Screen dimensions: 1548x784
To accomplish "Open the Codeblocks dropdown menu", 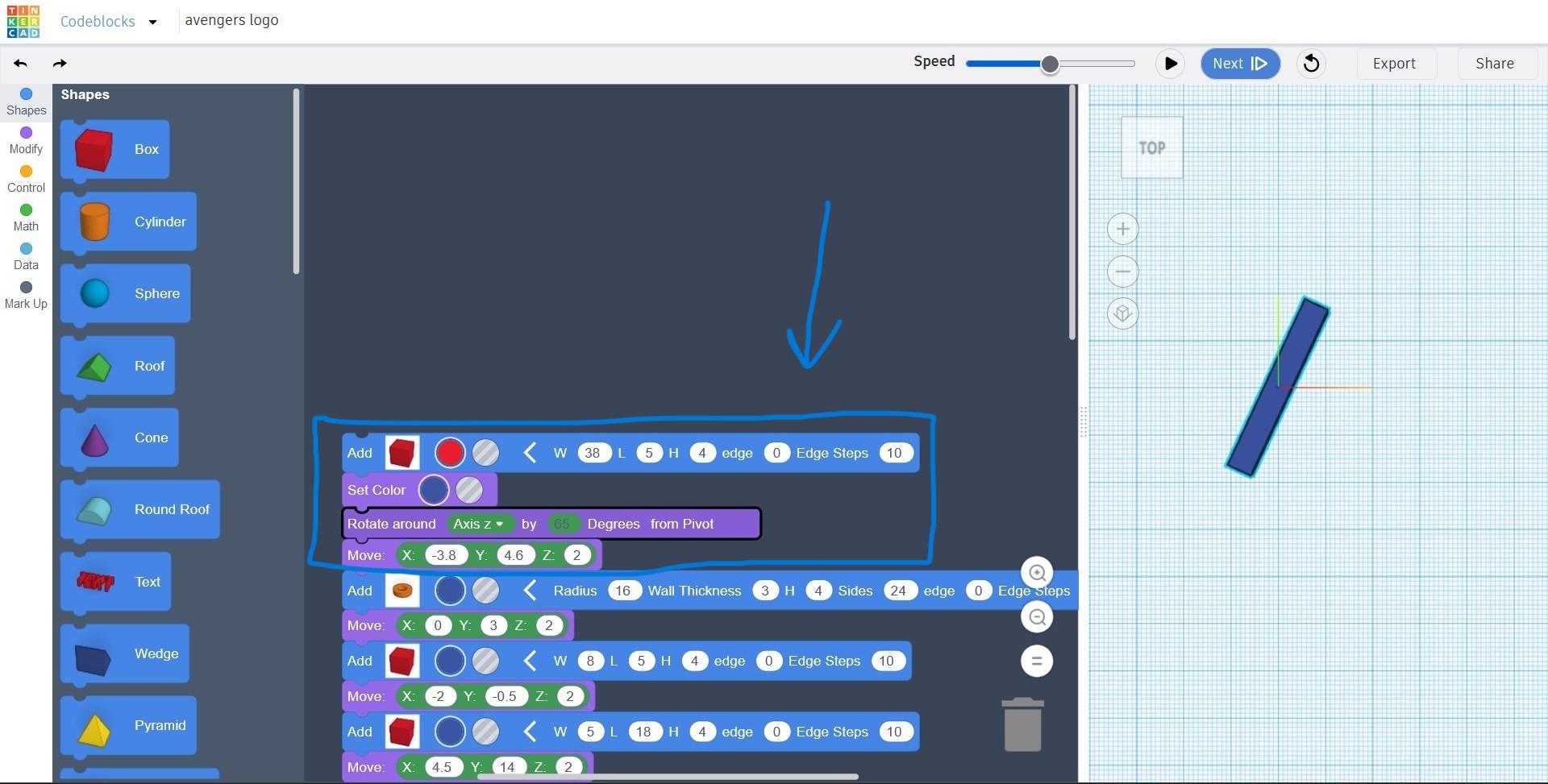I will point(152,22).
